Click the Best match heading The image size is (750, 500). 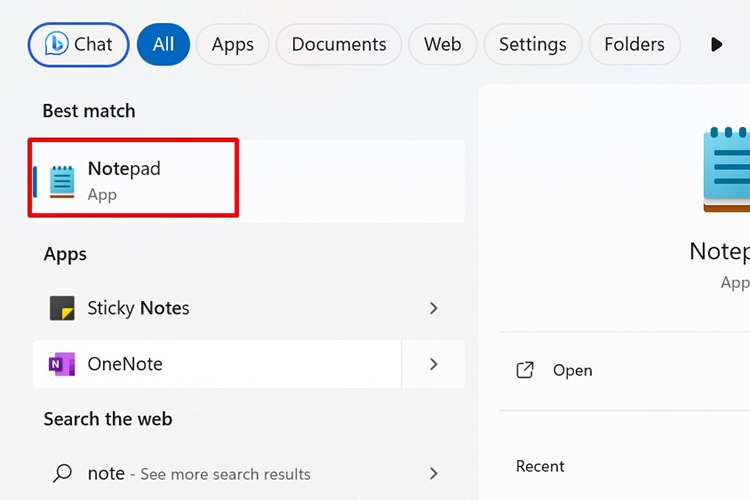(x=89, y=111)
